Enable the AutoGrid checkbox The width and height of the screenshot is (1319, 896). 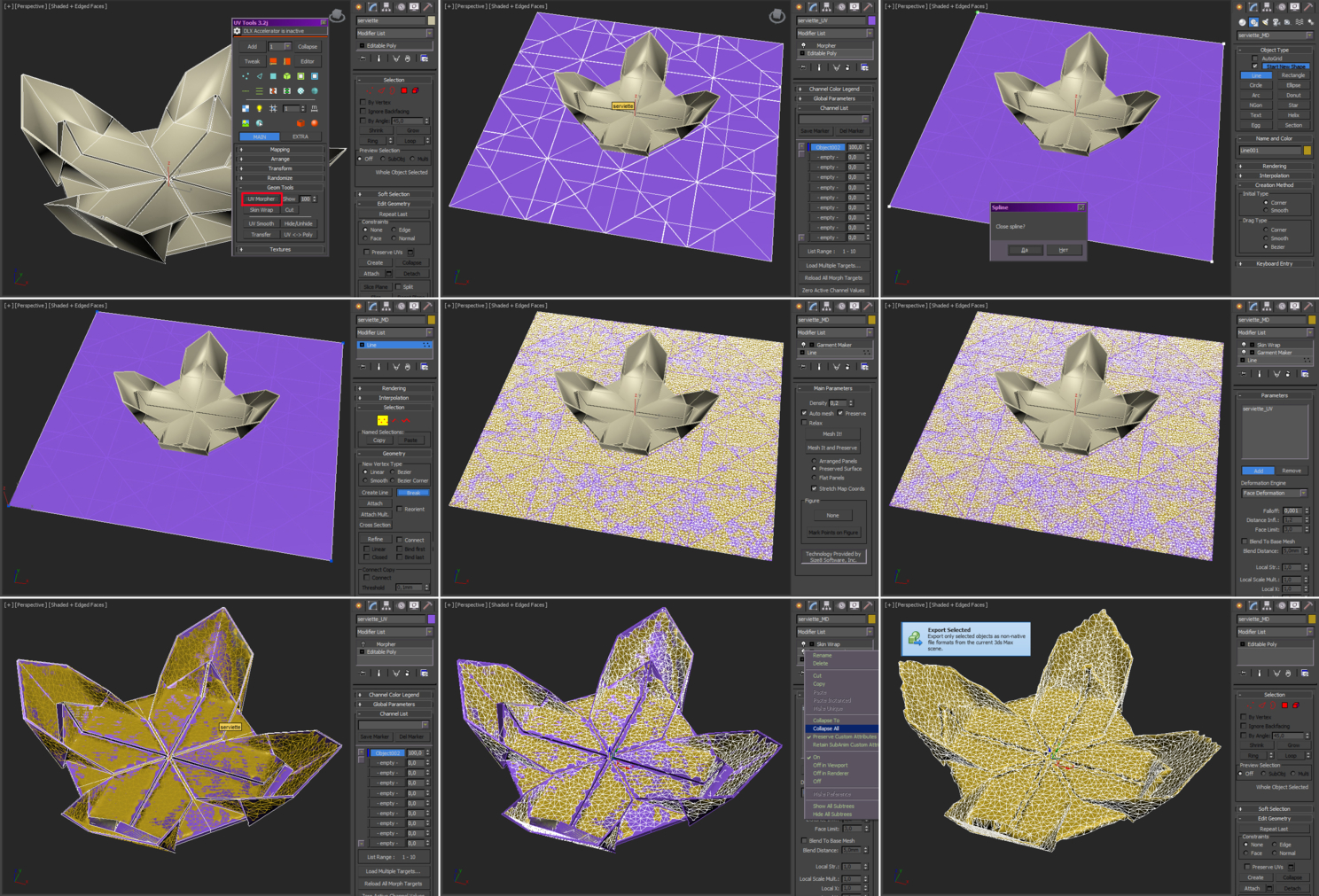1254,58
